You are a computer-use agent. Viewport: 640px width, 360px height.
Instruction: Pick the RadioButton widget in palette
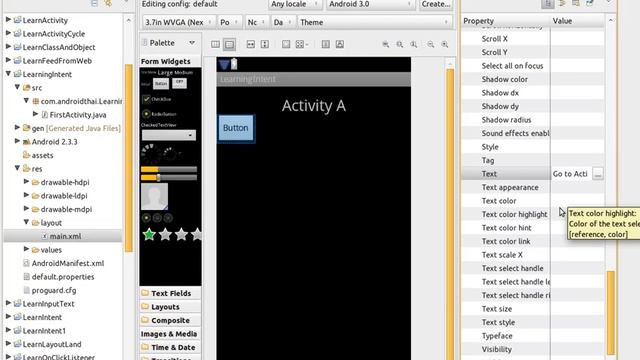[x=159, y=114]
